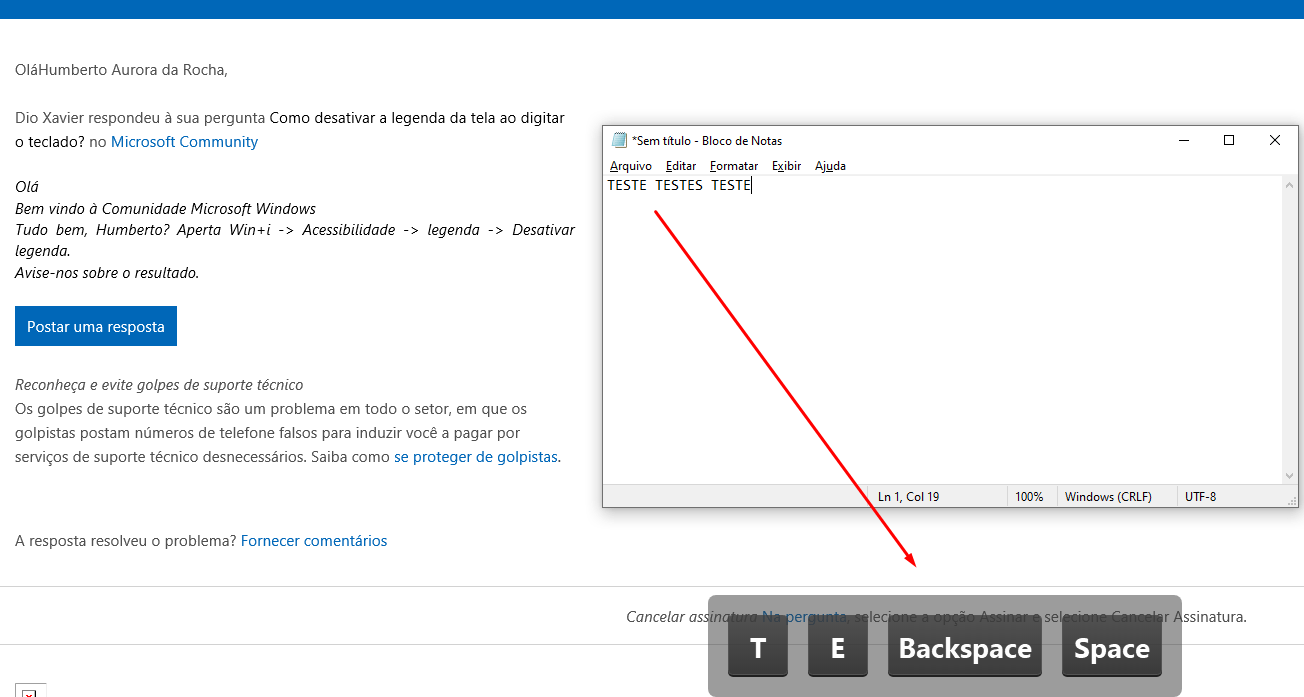Click the Fornecer comentários link
1304x697 pixels.
314,541
